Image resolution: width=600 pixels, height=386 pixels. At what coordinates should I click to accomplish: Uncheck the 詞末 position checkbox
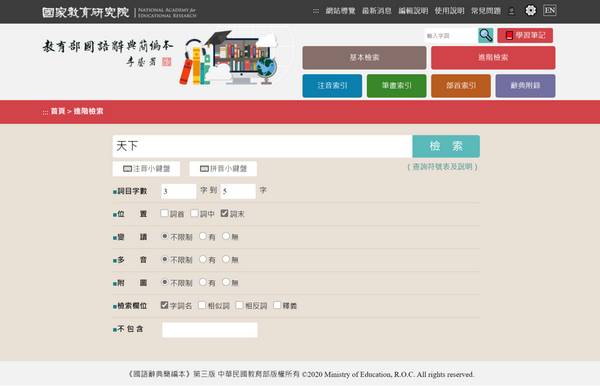pyautogui.click(x=225, y=213)
